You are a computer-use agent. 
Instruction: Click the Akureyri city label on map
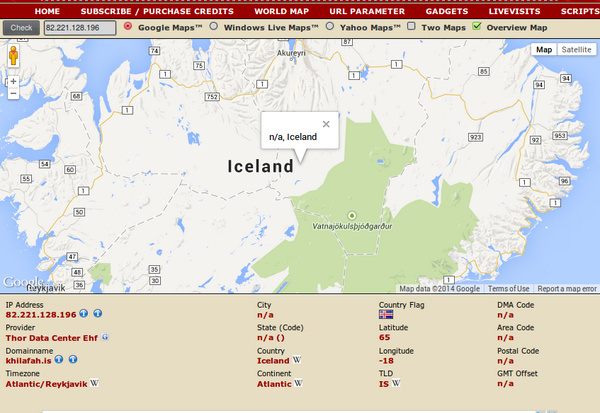(x=291, y=53)
